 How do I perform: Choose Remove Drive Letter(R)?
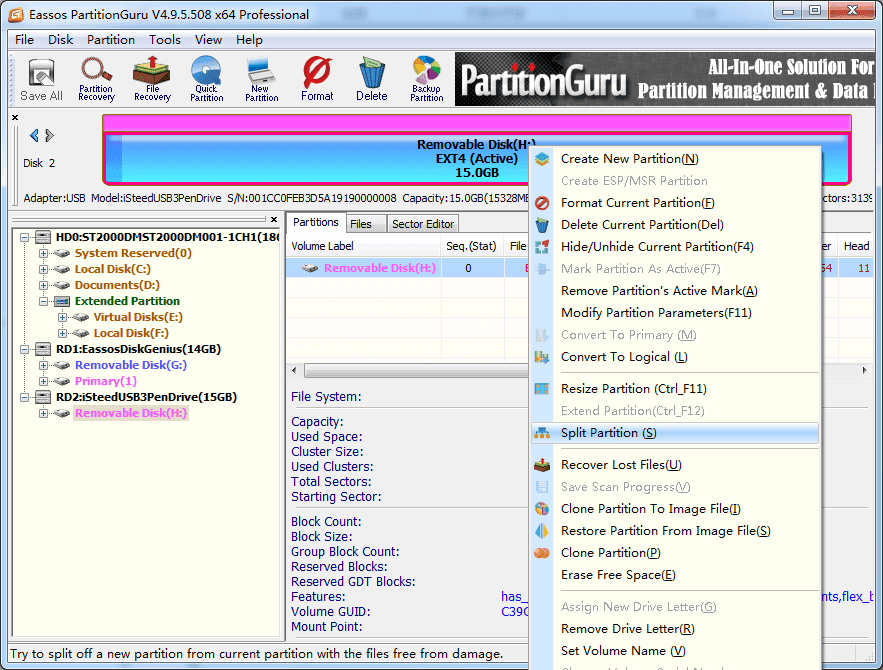click(674, 629)
